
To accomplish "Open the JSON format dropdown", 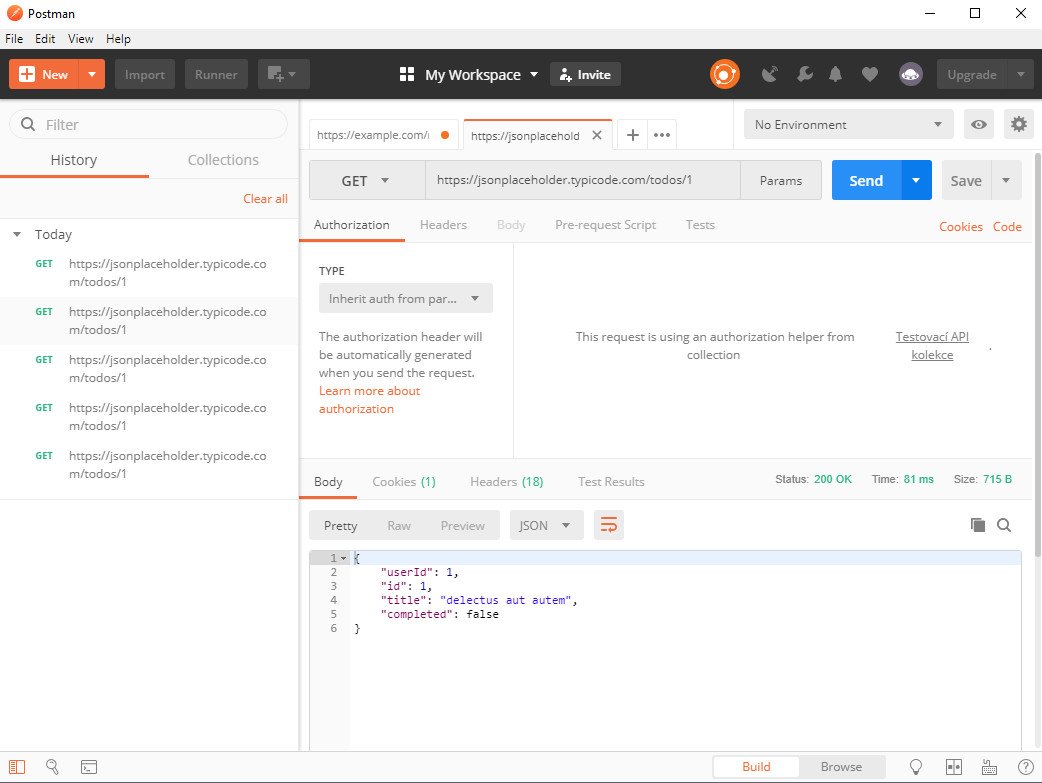I will point(546,525).
